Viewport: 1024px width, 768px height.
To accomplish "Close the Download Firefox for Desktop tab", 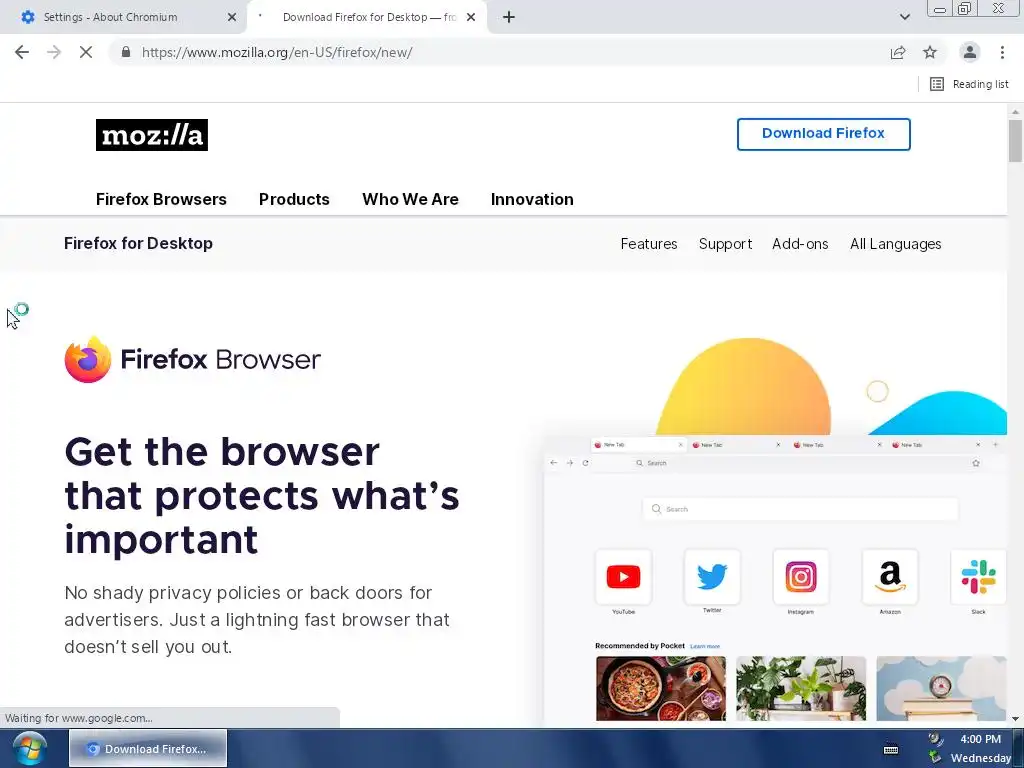I will tap(471, 17).
